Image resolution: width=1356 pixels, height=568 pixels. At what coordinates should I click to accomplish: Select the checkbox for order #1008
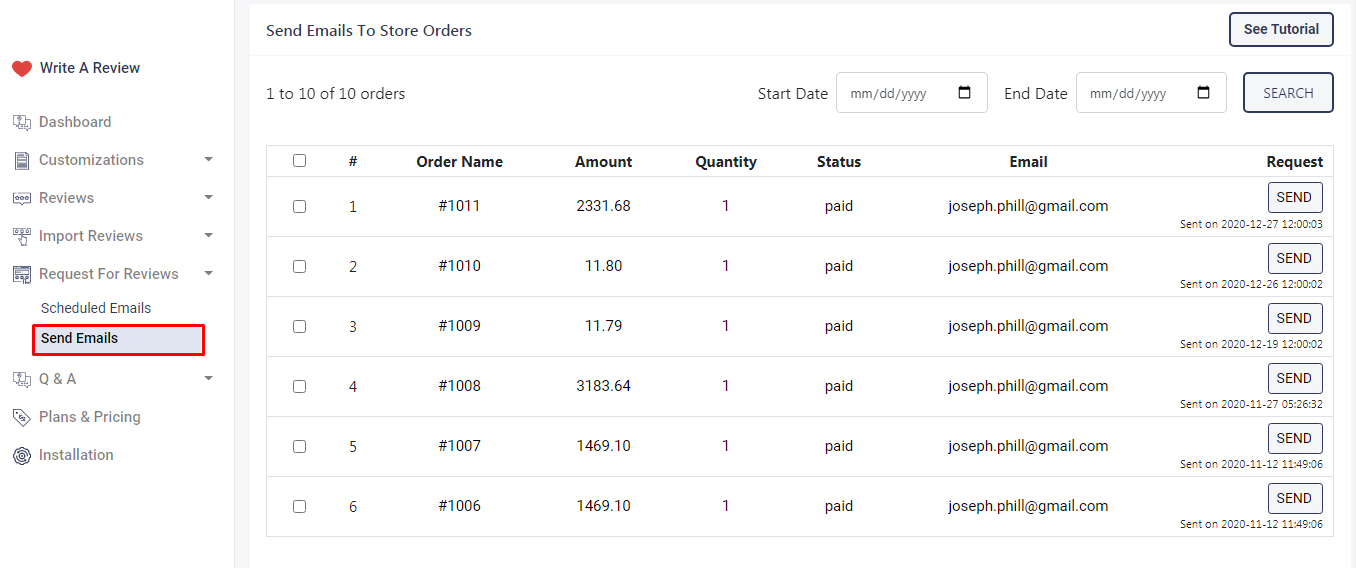click(299, 386)
